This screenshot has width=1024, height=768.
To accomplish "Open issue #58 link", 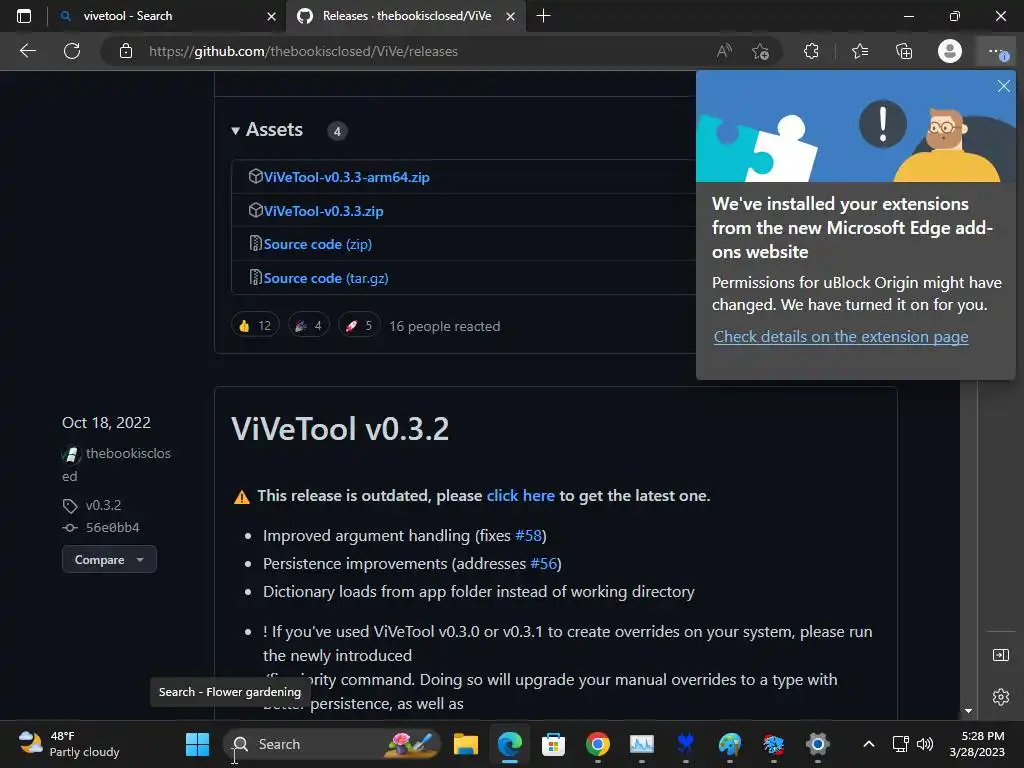I will tap(528, 536).
